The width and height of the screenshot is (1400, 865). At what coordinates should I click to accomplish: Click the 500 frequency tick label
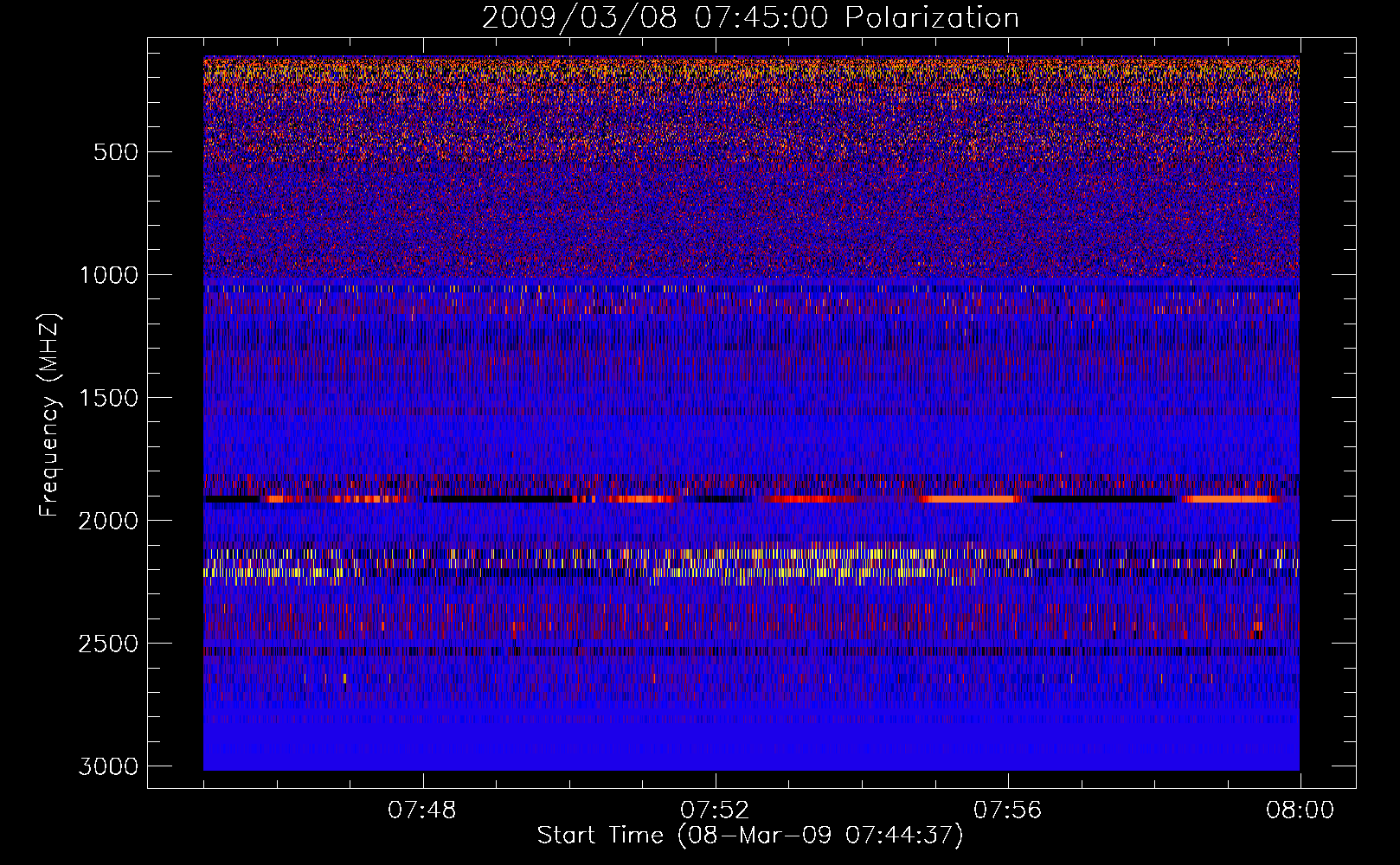(116, 152)
